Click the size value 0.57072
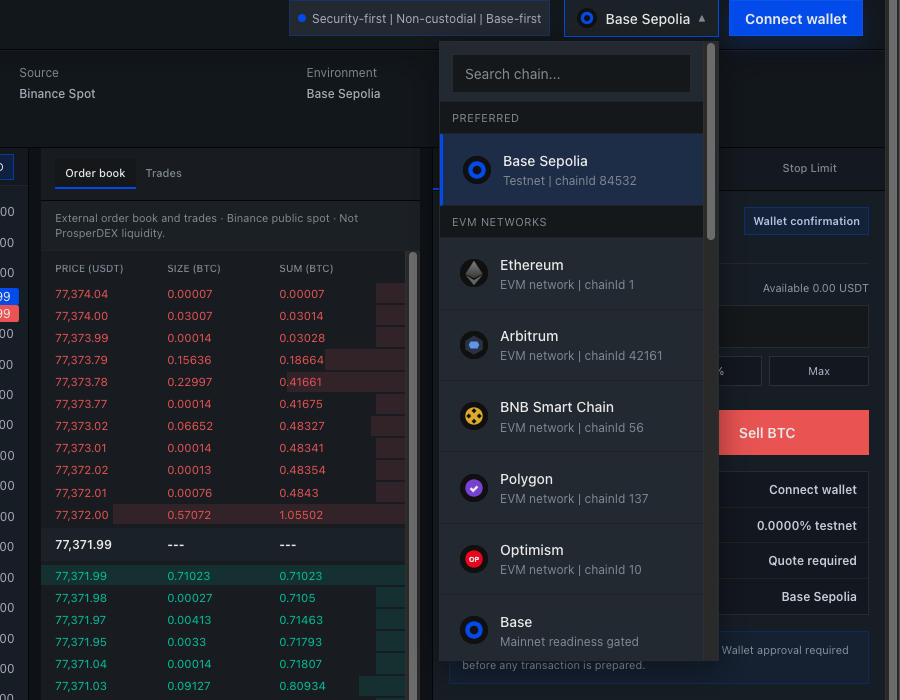 coord(189,515)
